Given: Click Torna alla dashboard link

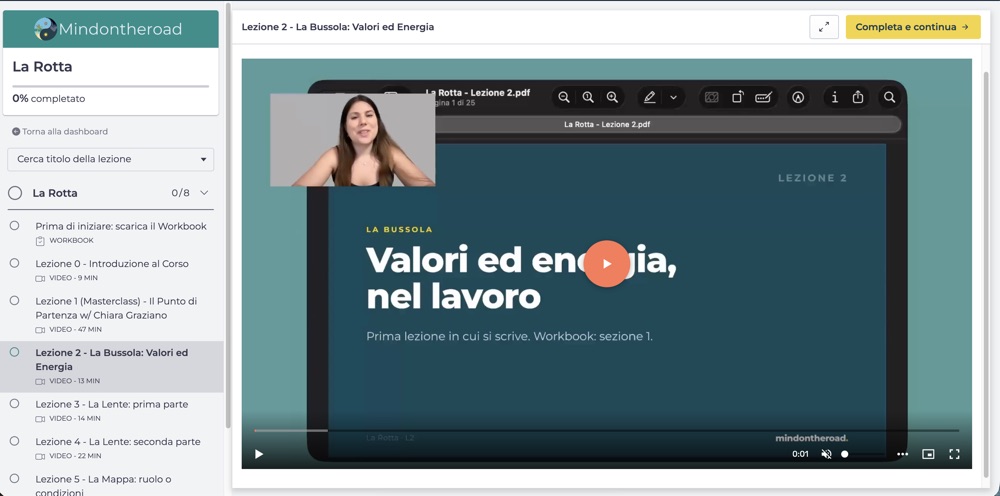Looking at the screenshot, I should point(65,131).
